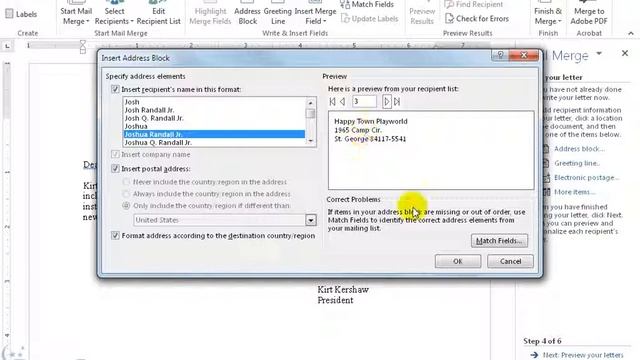Click Electronic postage... link in pane

coord(587,178)
